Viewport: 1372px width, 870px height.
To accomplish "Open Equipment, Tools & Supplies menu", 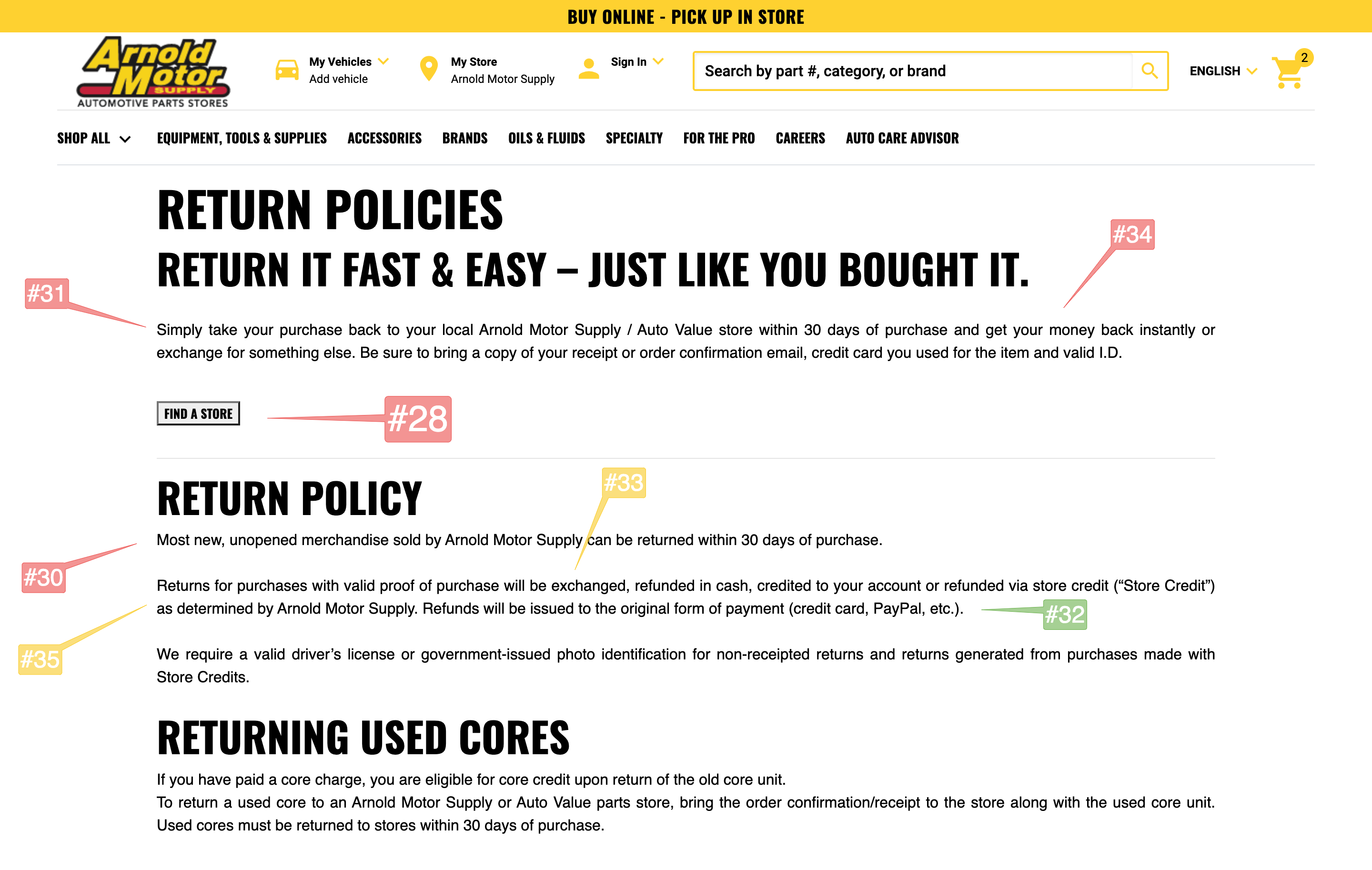I will [x=242, y=139].
